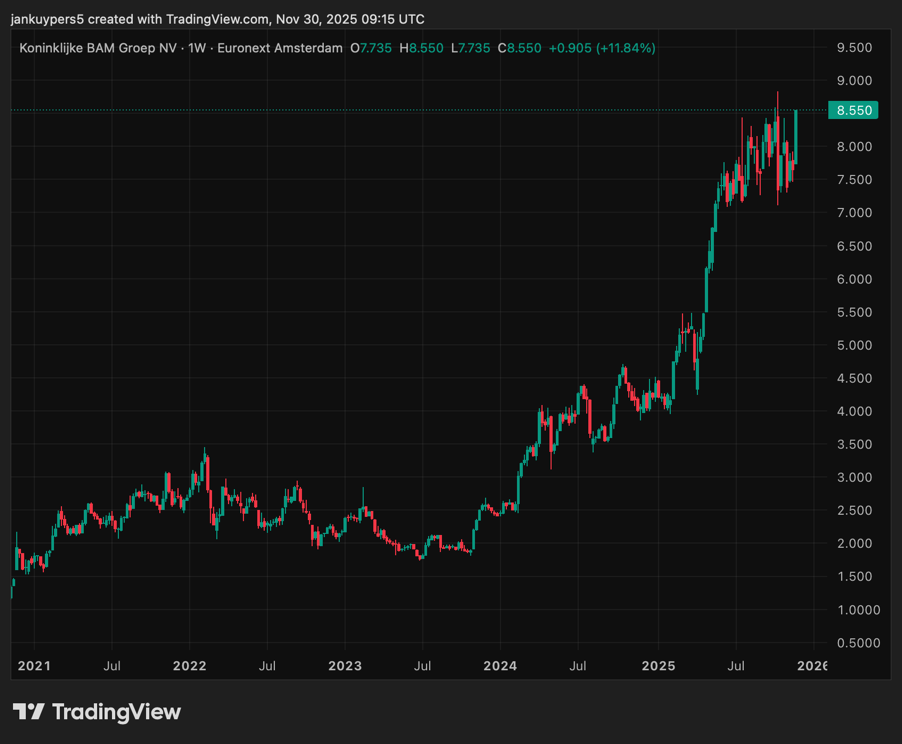Screen dimensions: 902x744
Task: Click the 2021 time axis label
Action: [34, 666]
